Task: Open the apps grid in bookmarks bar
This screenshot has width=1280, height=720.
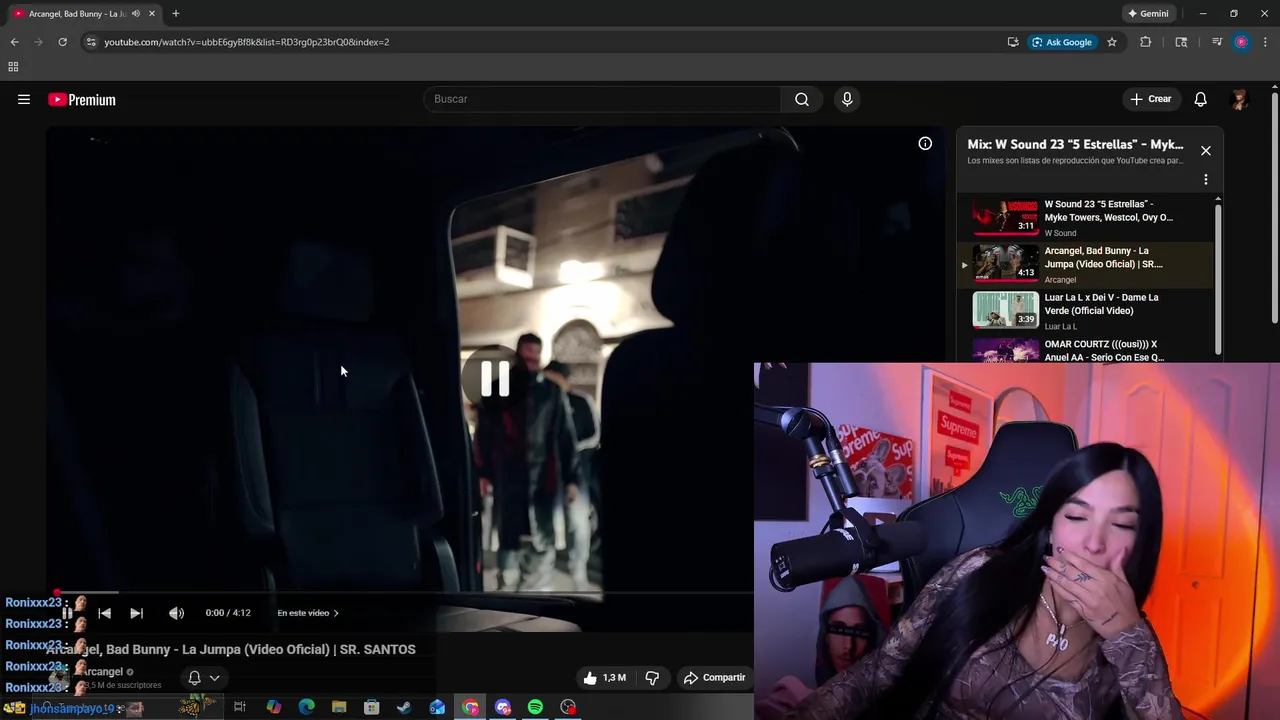Action: click(x=13, y=67)
